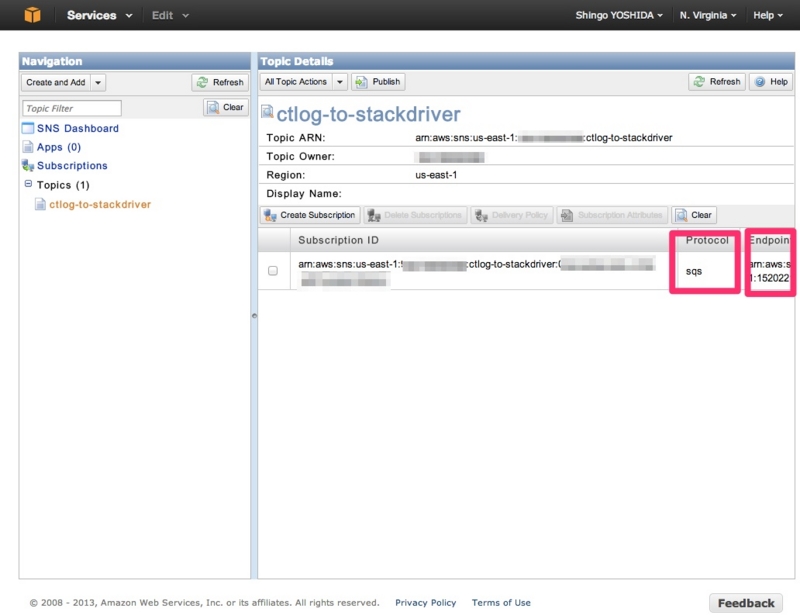Collapse the Topics (1) tree node
Viewport: 800px width, 615px height.
coord(28,184)
